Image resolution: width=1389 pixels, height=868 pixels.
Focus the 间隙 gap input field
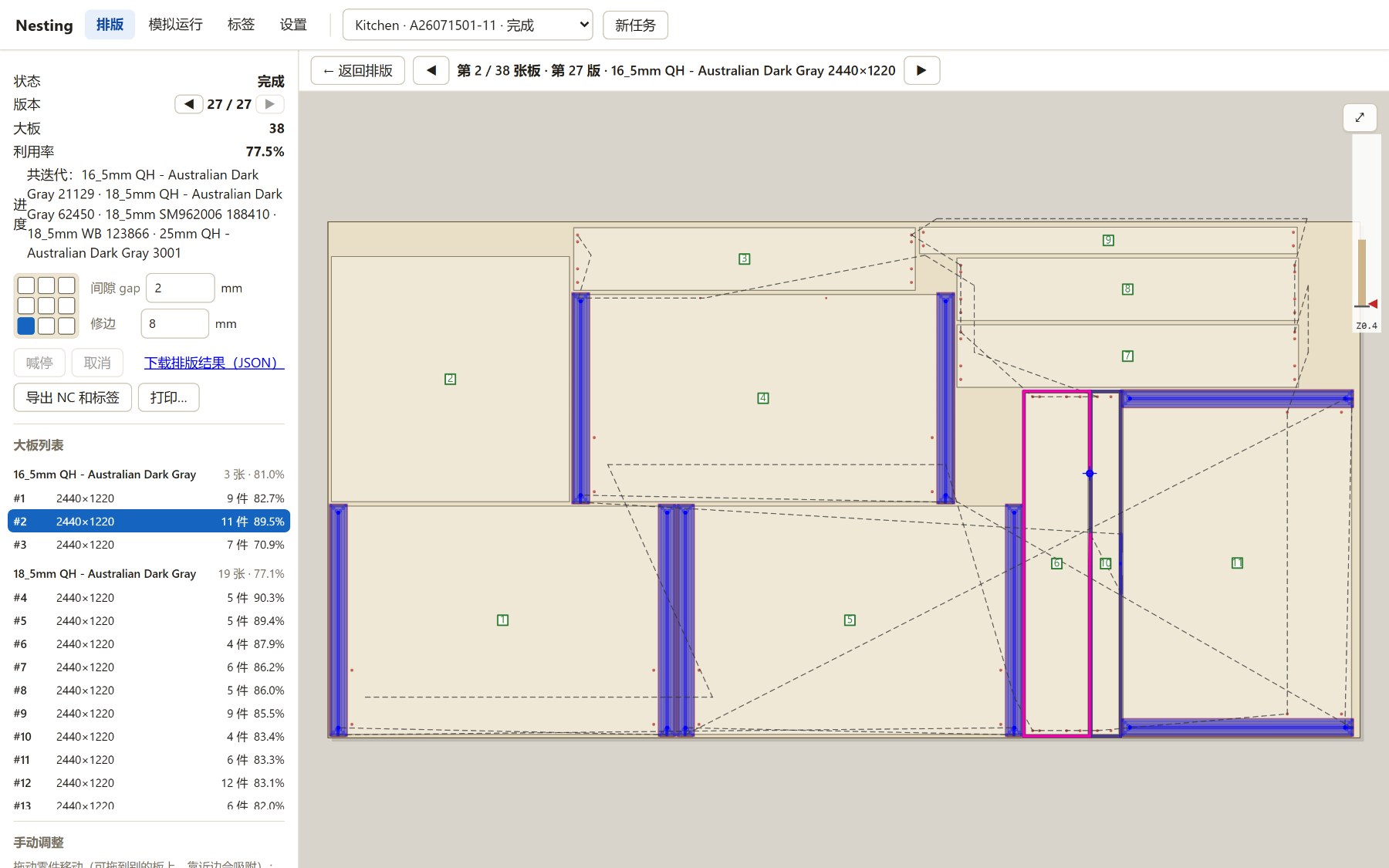coord(180,288)
